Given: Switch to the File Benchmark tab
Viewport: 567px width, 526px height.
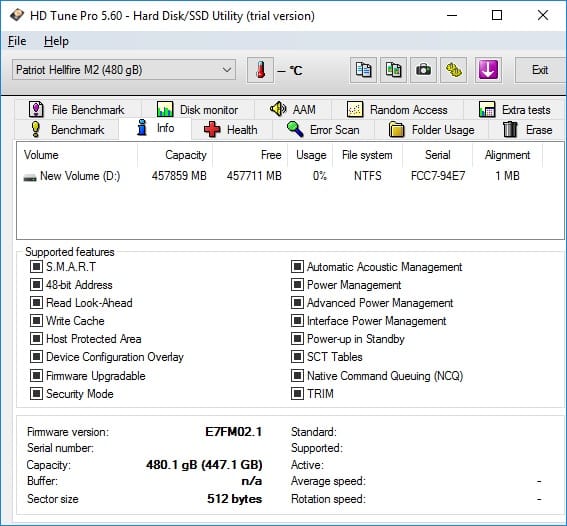Looking at the screenshot, I should (x=77, y=110).
